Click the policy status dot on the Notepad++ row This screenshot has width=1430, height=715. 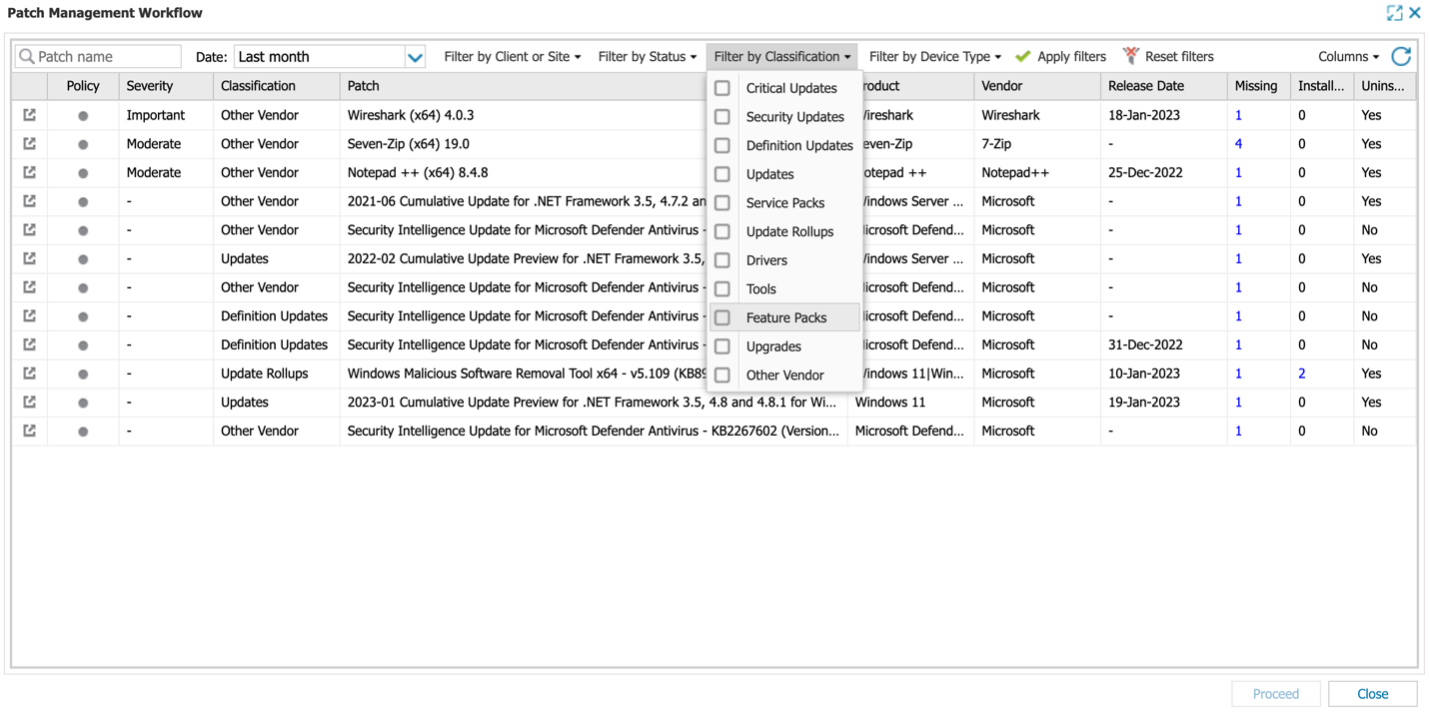82,172
